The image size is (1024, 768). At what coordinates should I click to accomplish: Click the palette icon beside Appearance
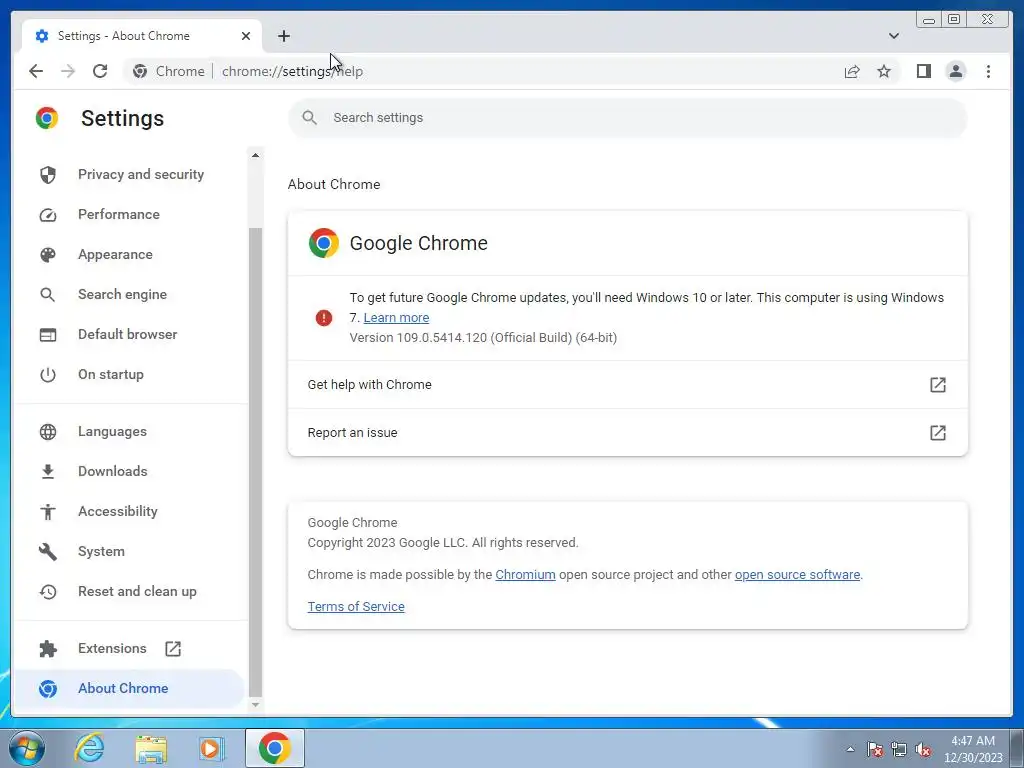pos(48,255)
